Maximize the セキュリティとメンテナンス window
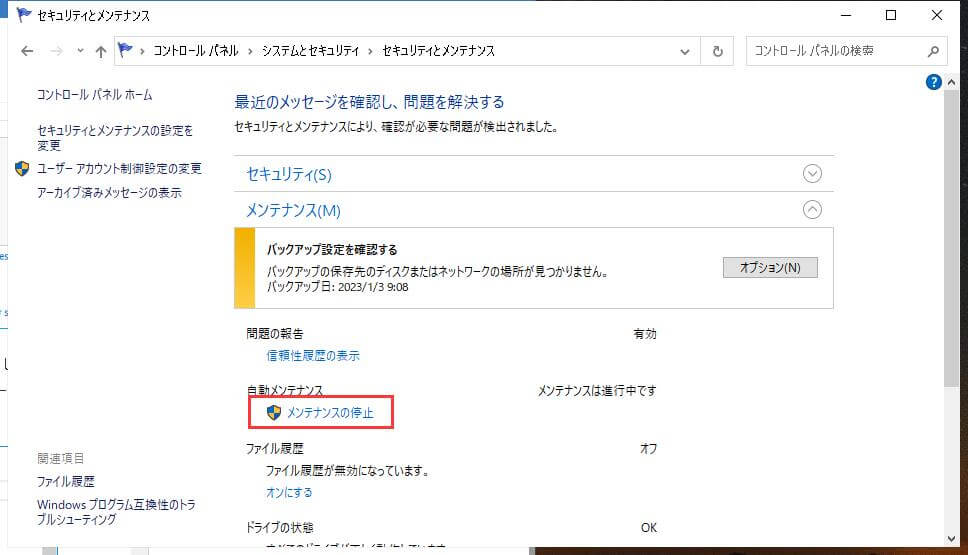This screenshot has width=968, height=555. [x=891, y=15]
